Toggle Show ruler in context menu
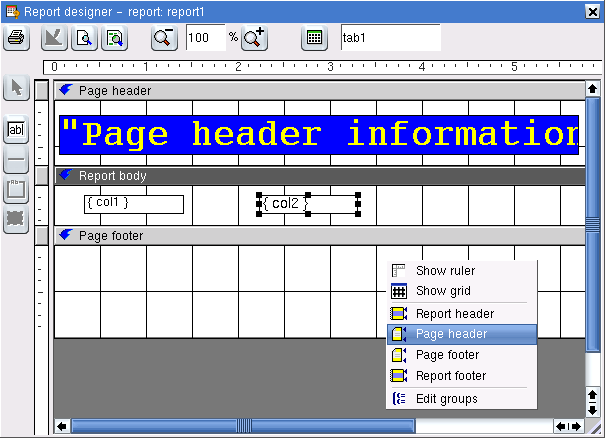The height and width of the screenshot is (438, 605). point(445,271)
